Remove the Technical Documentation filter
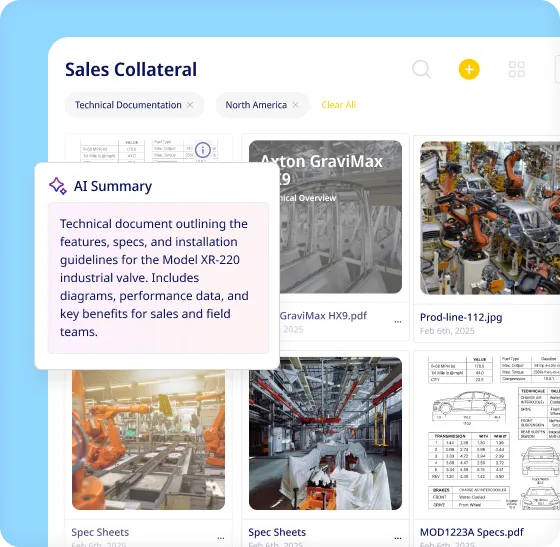This screenshot has width=560, height=547. (190, 105)
